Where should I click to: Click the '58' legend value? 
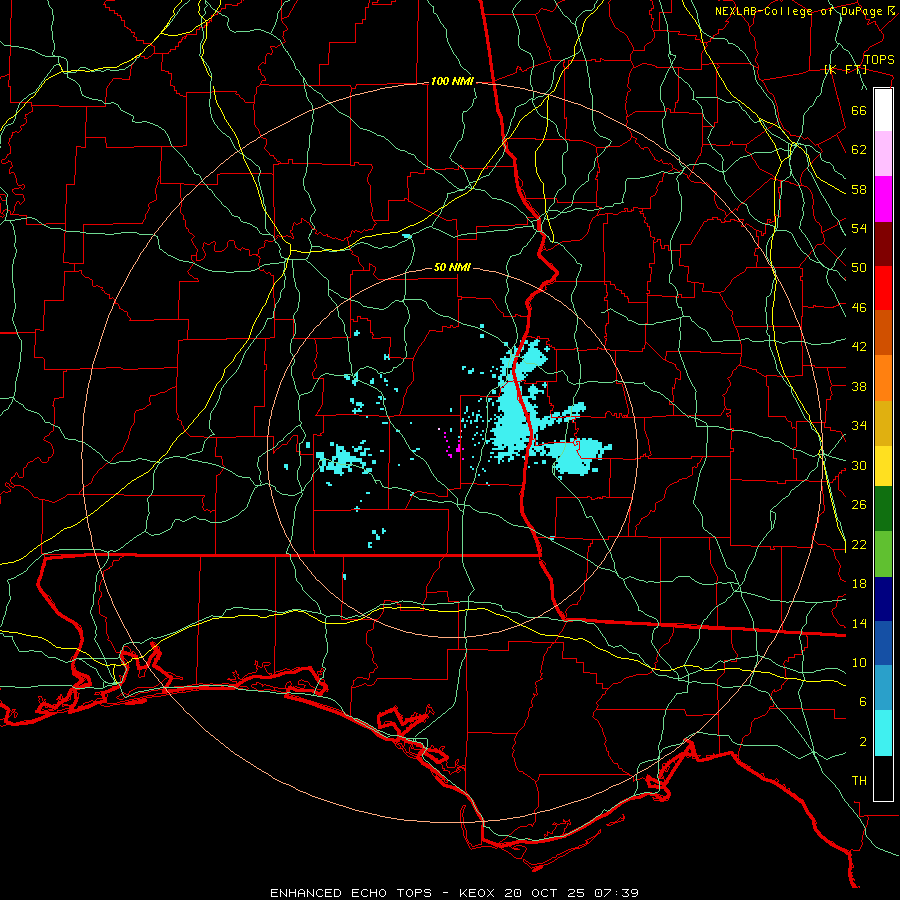pyautogui.click(x=859, y=189)
